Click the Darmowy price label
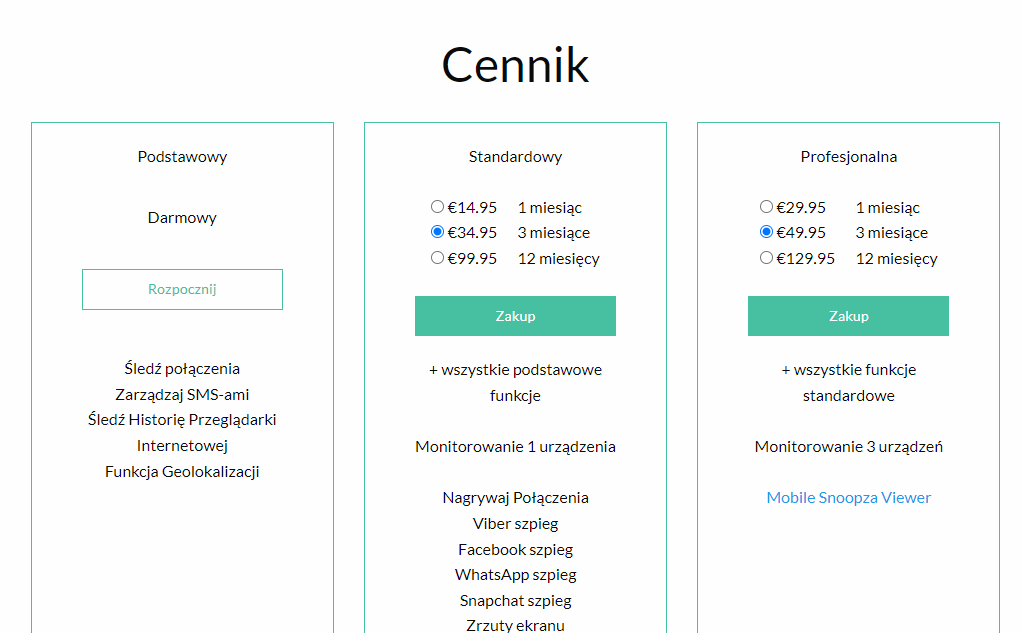Viewport: 1022px width, 633px height. pyautogui.click(x=182, y=218)
